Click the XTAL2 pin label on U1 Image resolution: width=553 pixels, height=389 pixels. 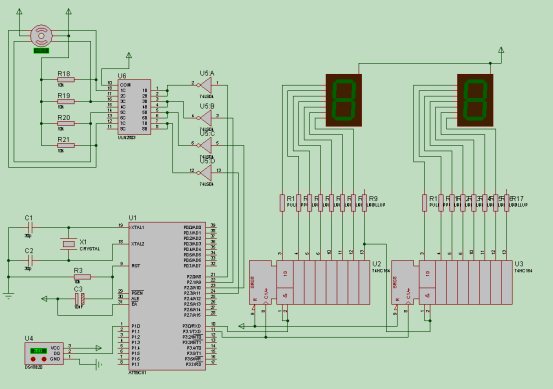138,244
